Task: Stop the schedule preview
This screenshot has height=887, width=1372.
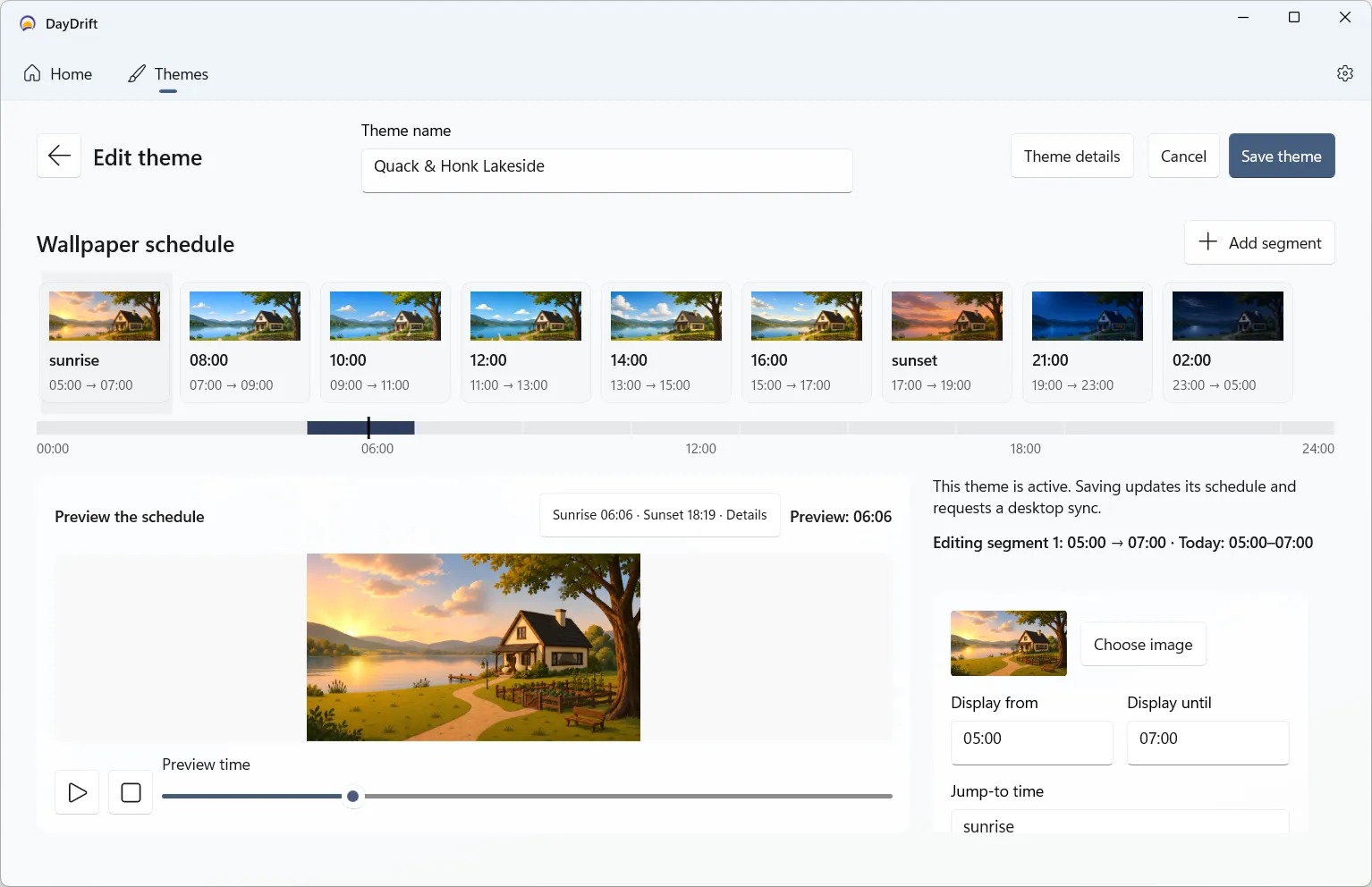Action: coord(131,792)
